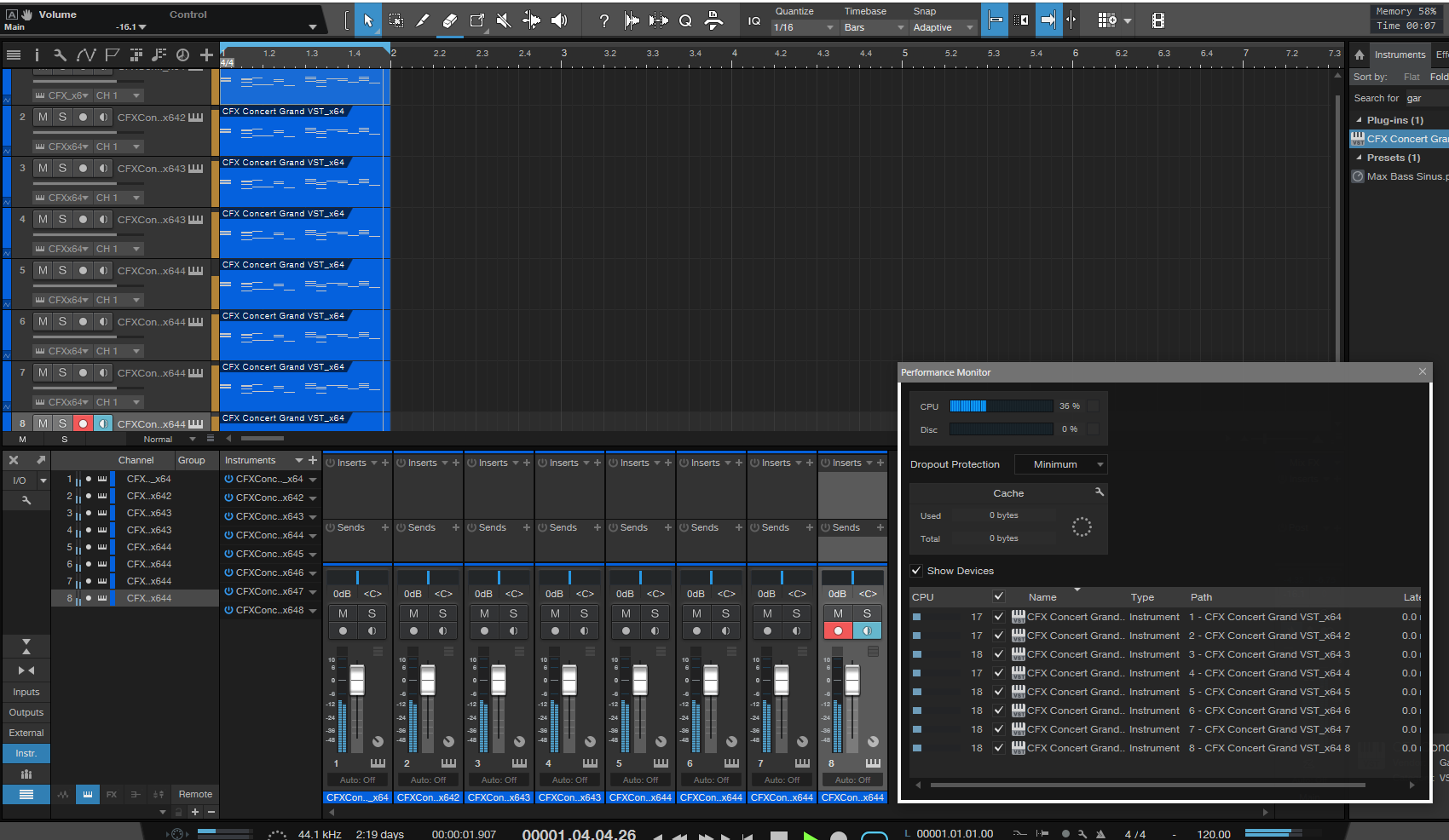Show track automation curve icon
Screen dimensions: 1449x840
(x=85, y=55)
